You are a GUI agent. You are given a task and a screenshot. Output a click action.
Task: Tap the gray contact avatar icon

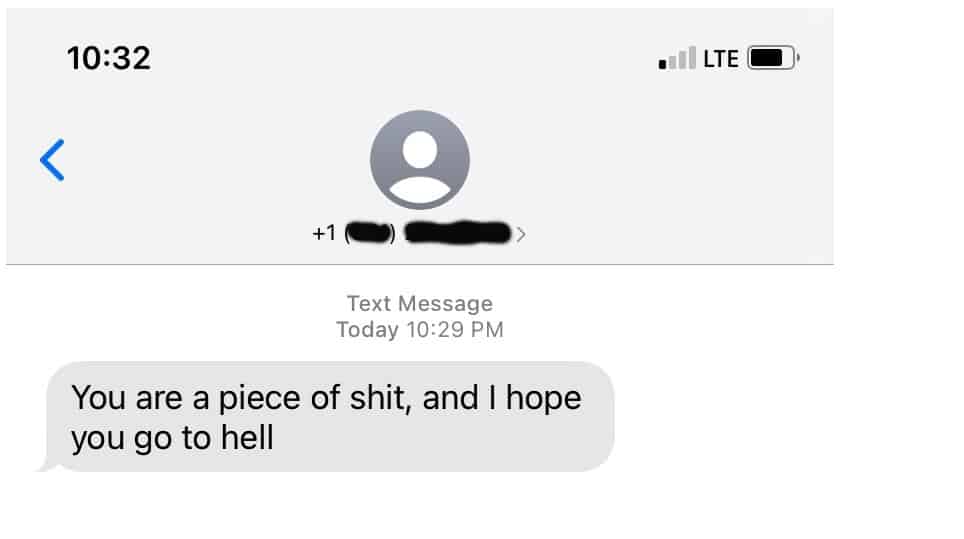tap(419, 160)
